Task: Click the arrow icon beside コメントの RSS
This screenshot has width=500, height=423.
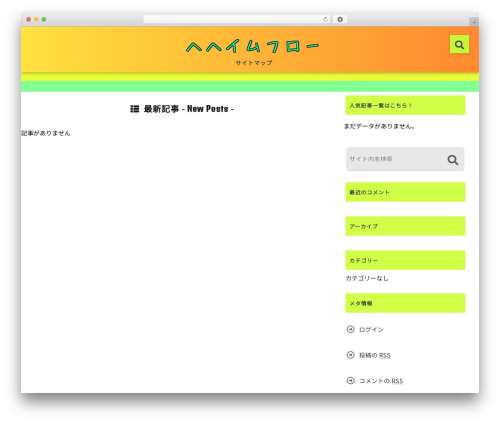Action: point(350,380)
